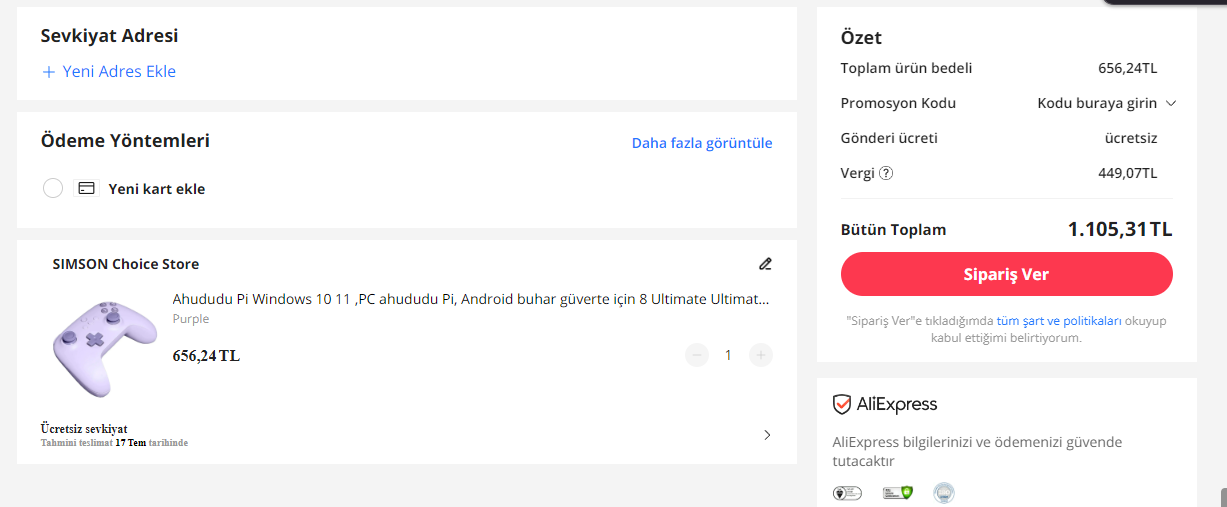Viewport: 1227px width, 507px height.
Task: Click the first oval security badge
Action: (847, 492)
